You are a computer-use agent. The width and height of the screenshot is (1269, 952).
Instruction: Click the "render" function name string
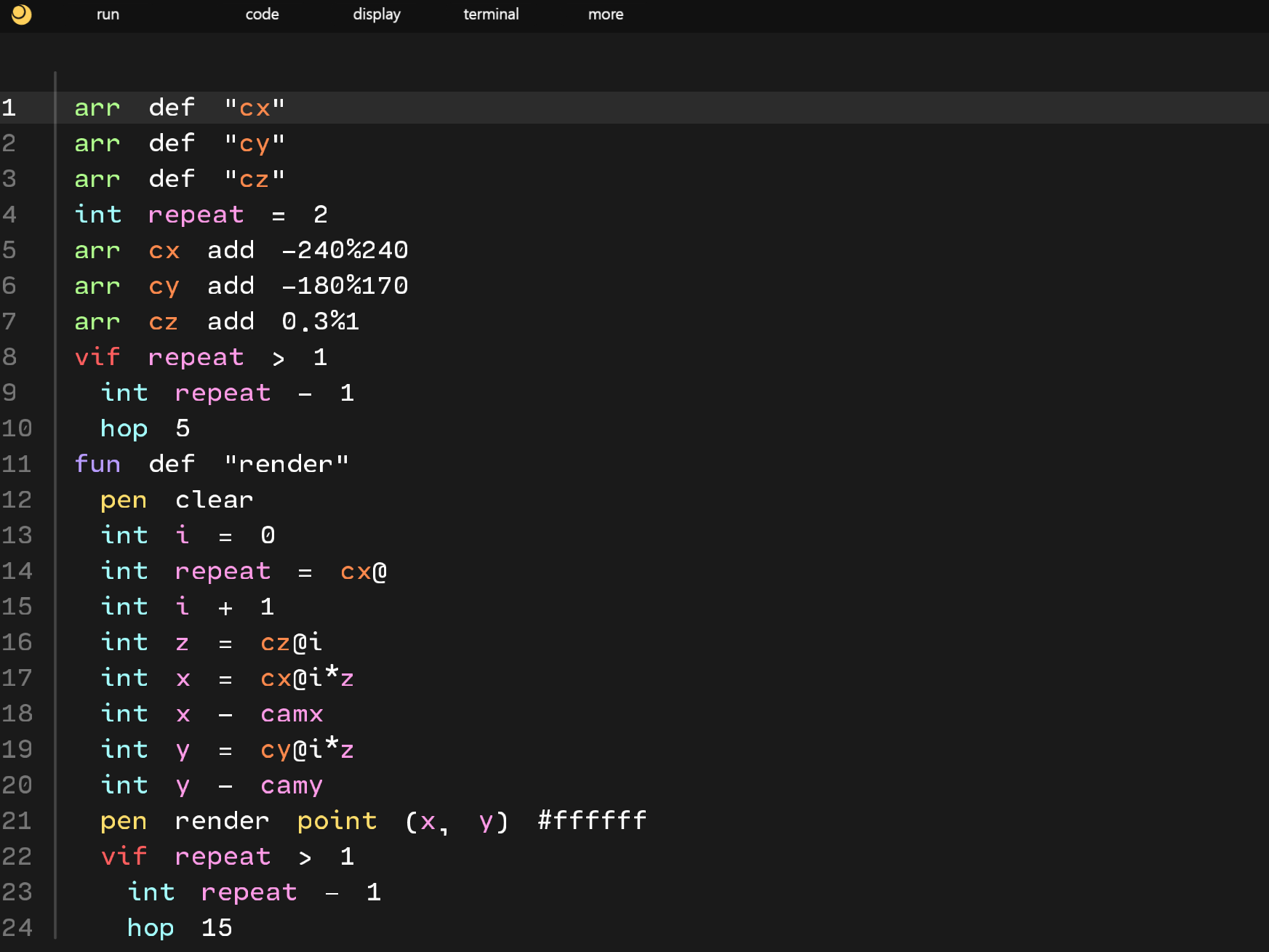tap(287, 464)
